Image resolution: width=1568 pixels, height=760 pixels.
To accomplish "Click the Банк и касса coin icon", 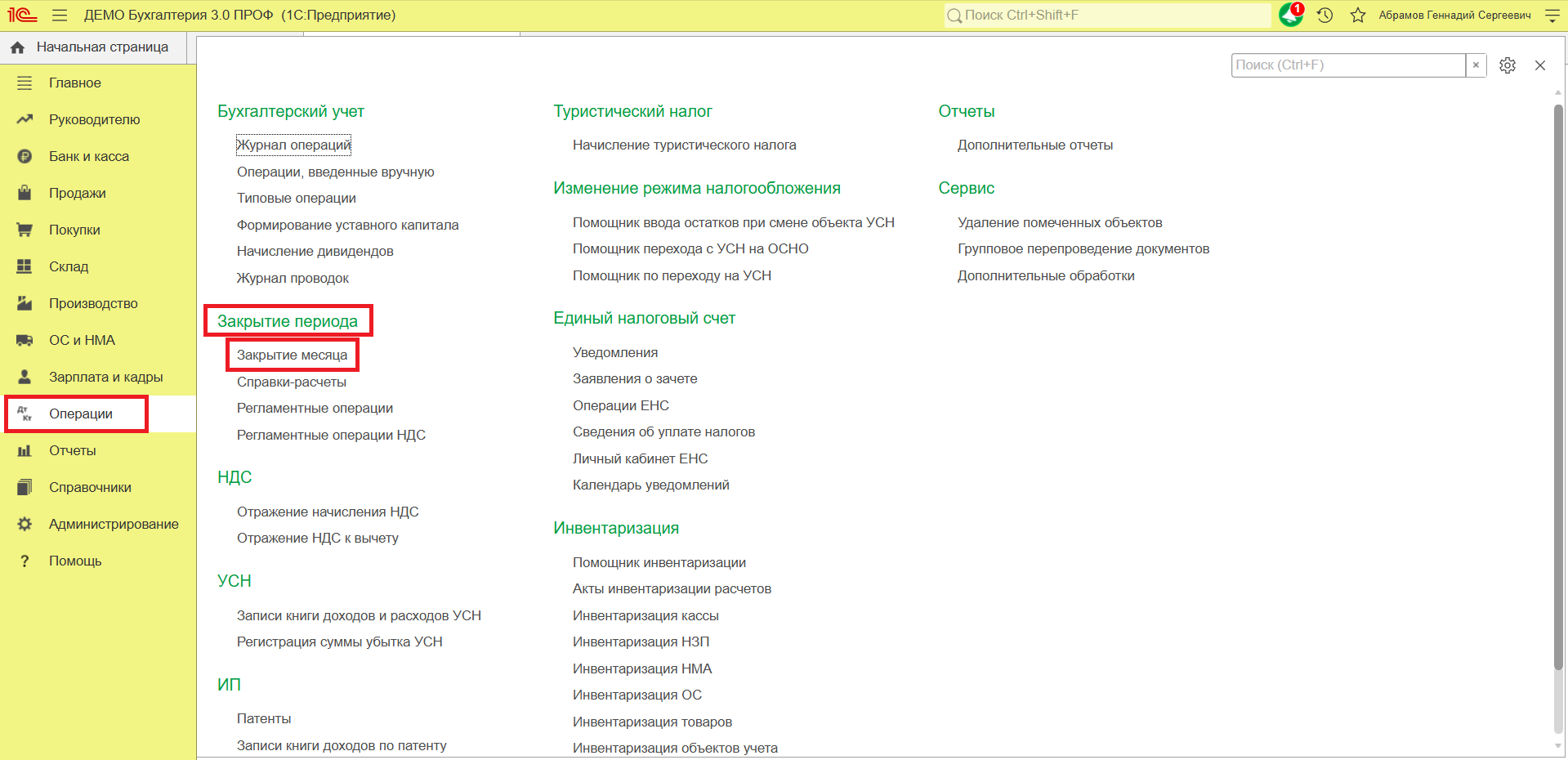I will pyautogui.click(x=25, y=156).
